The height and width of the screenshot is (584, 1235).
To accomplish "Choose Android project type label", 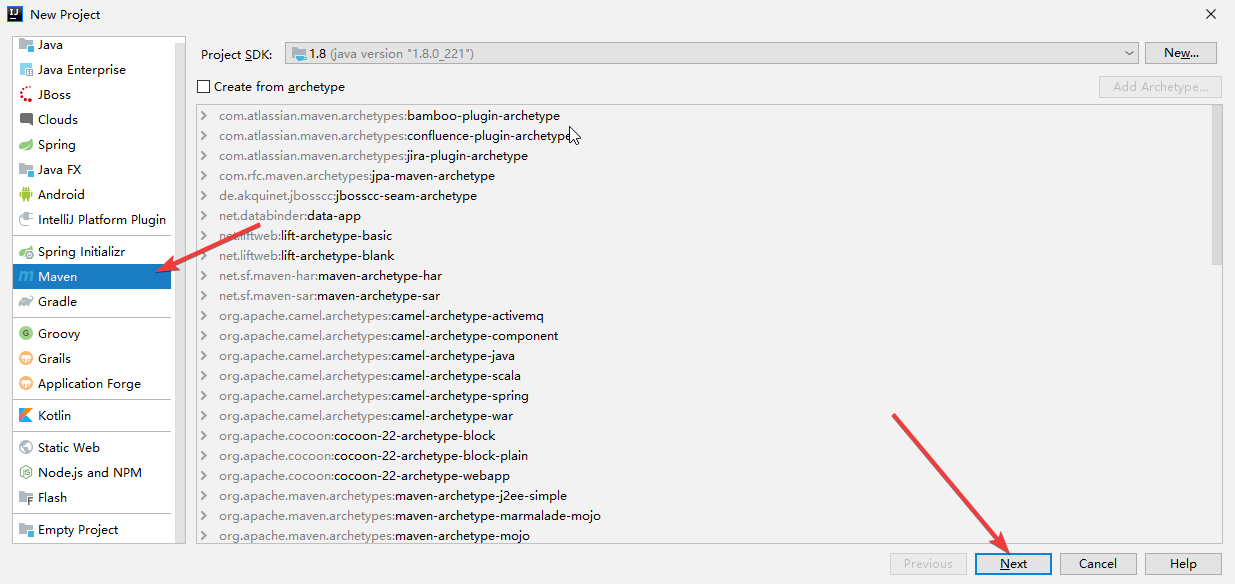I will 61,195.
